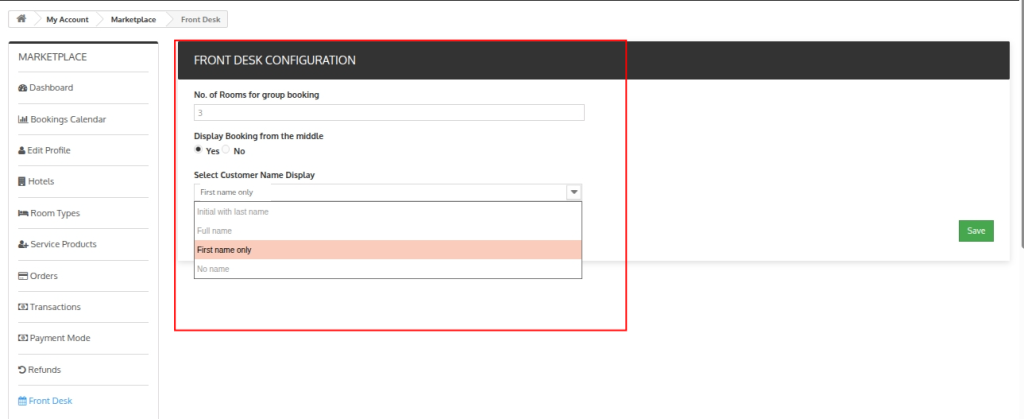This screenshot has width=1024, height=419.
Task: Click the home icon in the breadcrumb
Action: pyautogui.click(x=21, y=19)
